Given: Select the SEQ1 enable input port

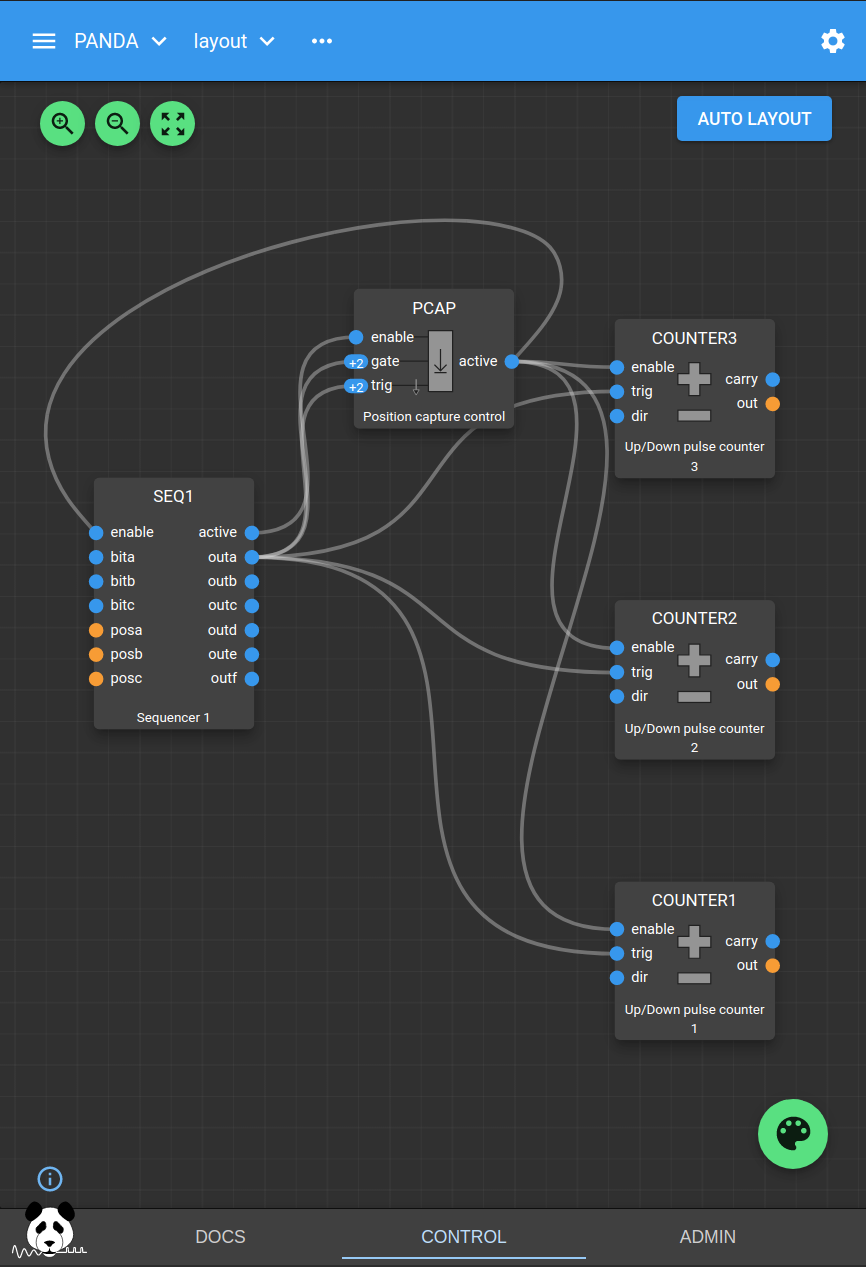Looking at the screenshot, I should [x=96, y=532].
